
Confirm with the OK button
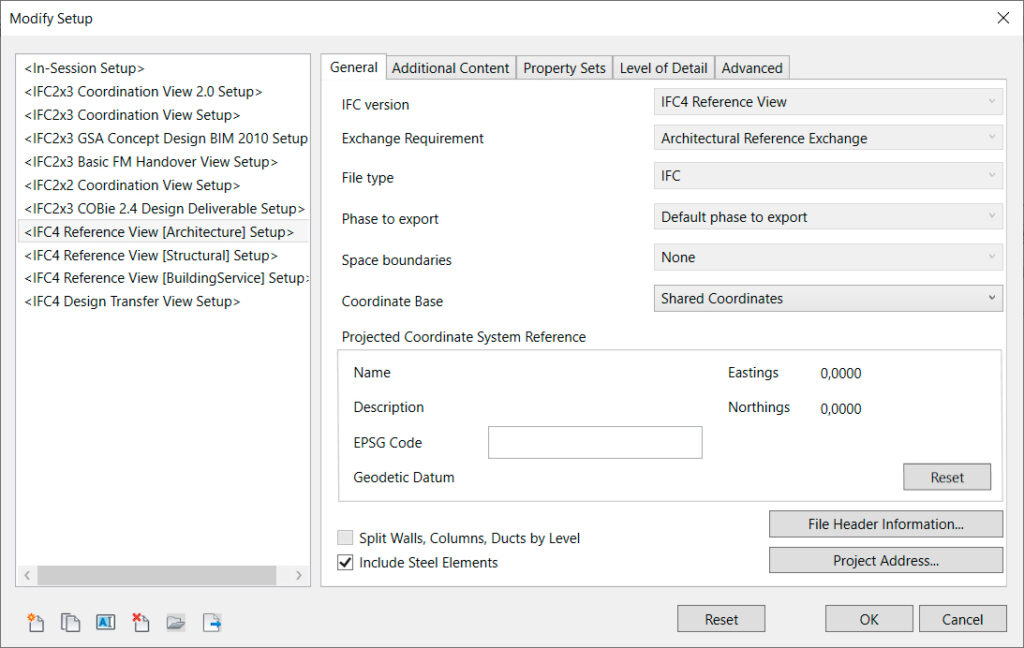869,619
